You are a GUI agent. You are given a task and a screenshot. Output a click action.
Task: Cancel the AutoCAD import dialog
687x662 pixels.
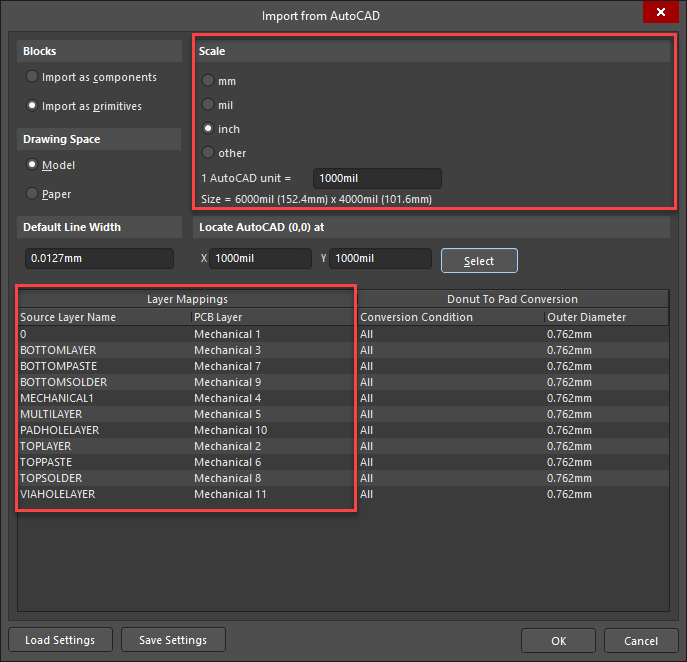[641, 641]
